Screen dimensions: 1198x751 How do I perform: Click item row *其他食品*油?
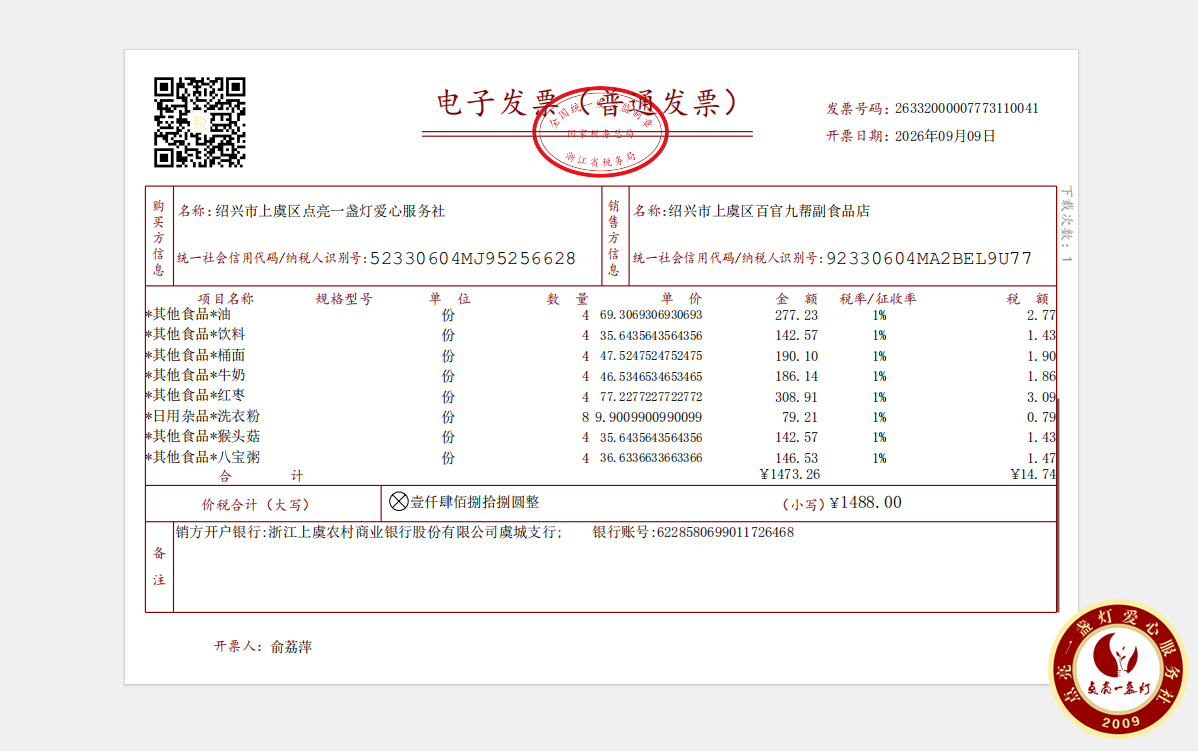601,315
